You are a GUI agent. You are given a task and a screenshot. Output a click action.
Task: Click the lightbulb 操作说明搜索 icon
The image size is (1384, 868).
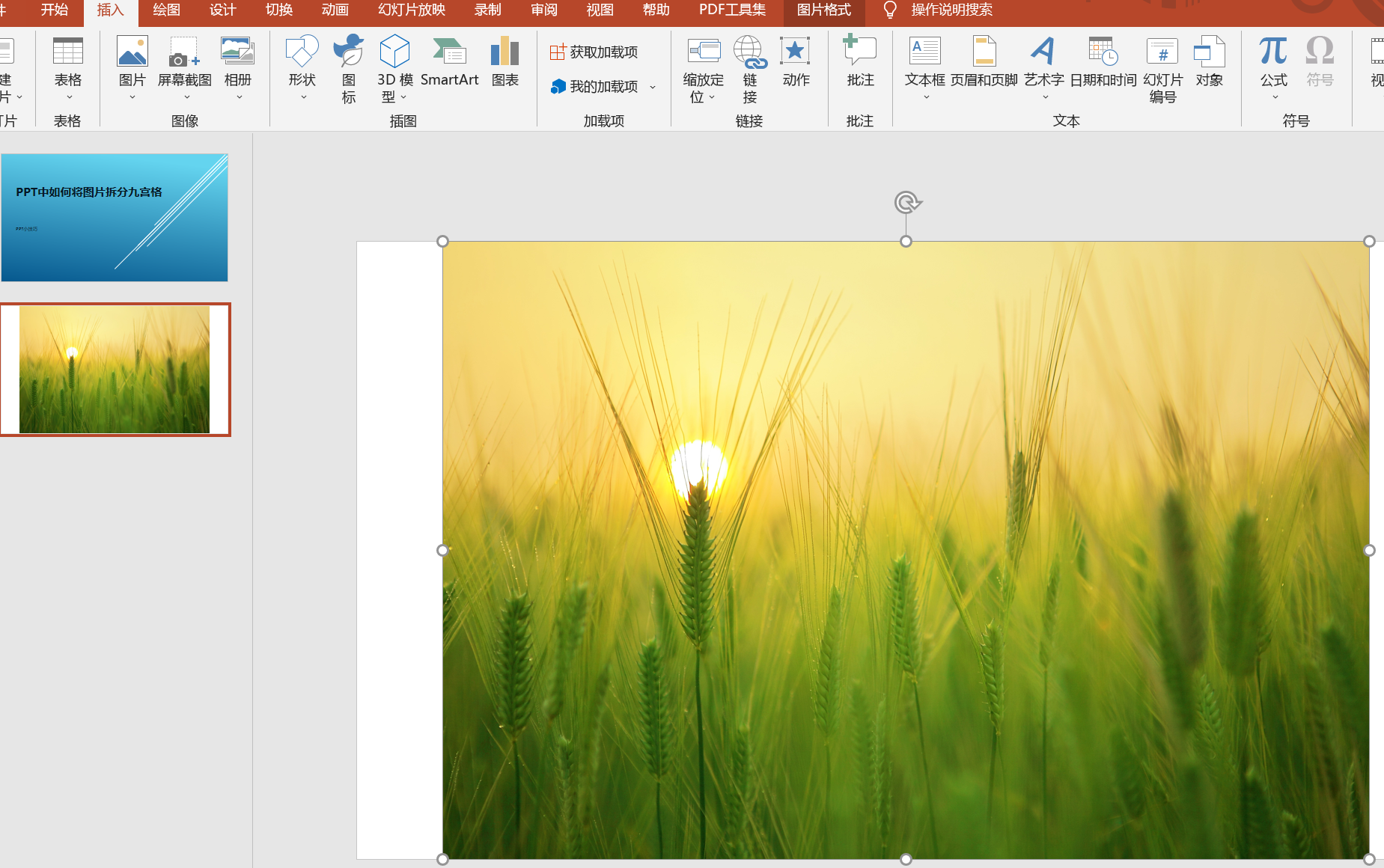click(889, 10)
